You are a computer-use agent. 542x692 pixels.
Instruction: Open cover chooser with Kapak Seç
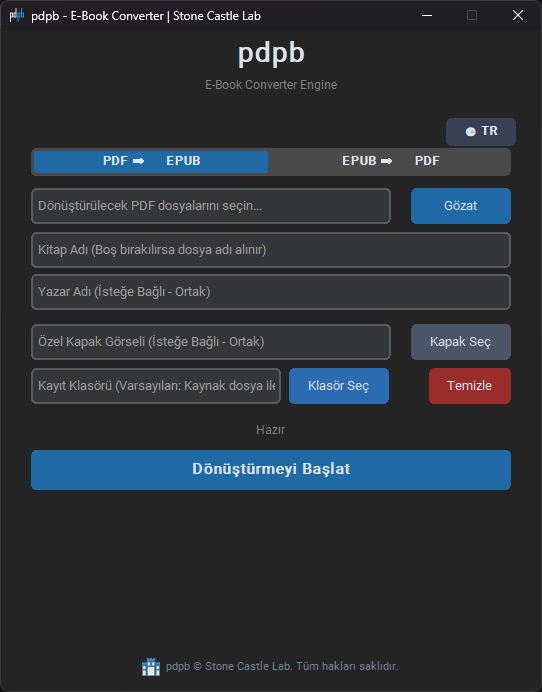coord(461,342)
